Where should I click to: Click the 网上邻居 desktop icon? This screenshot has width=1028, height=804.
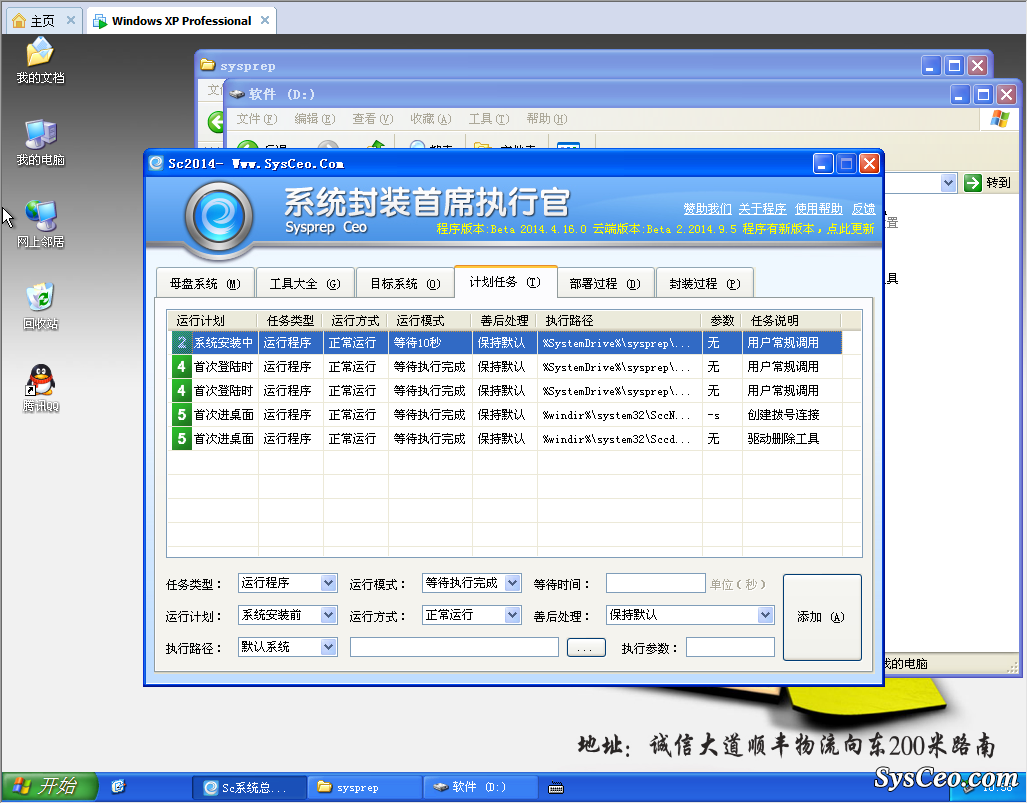pyautogui.click(x=40, y=225)
